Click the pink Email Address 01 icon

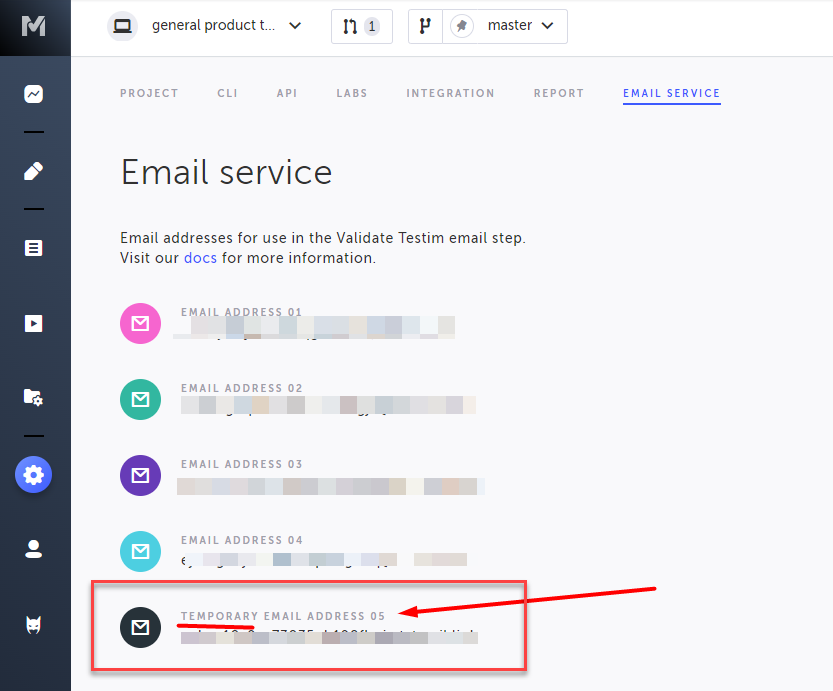click(140, 323)
